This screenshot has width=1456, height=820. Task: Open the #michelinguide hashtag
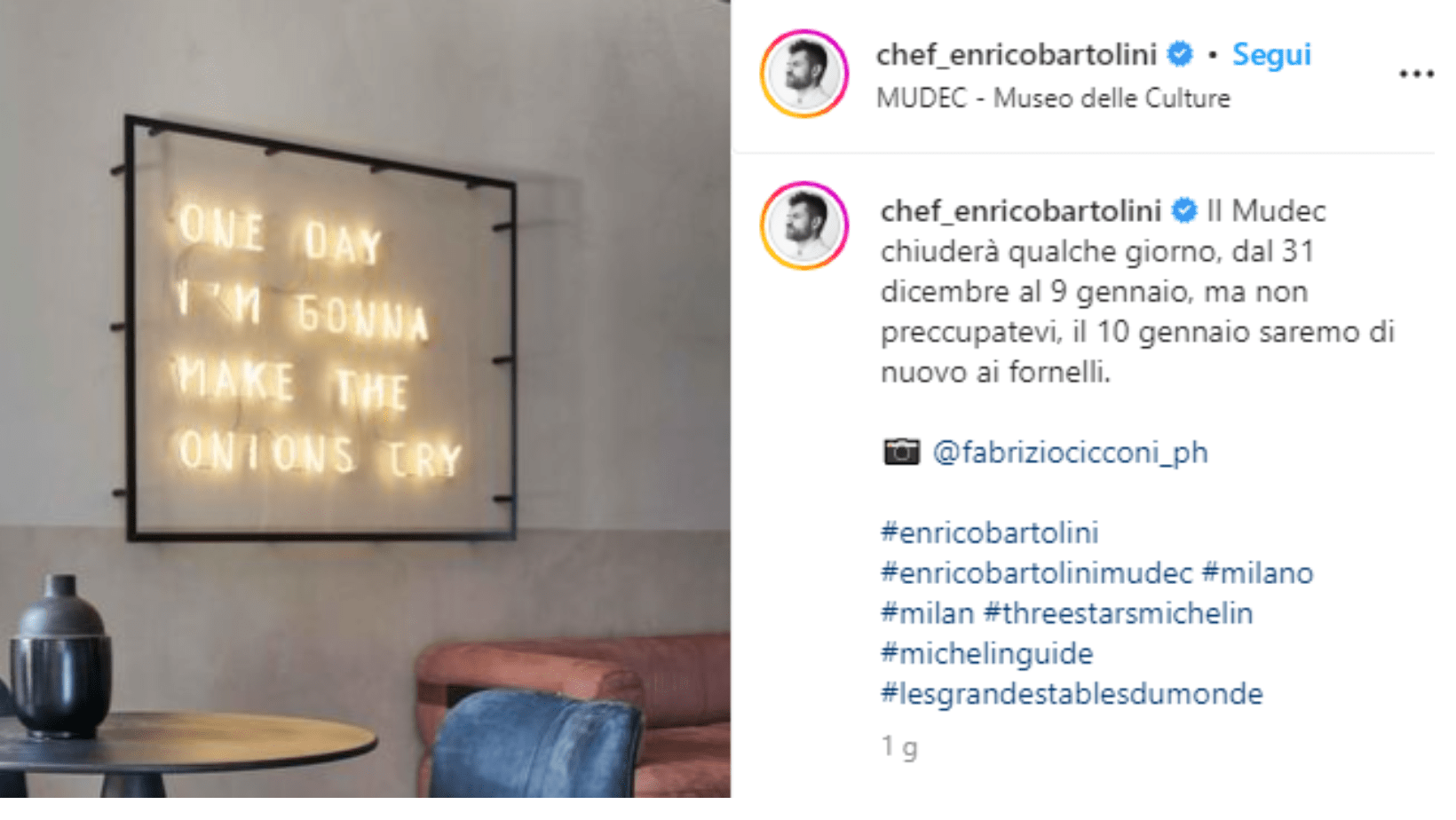987,654
